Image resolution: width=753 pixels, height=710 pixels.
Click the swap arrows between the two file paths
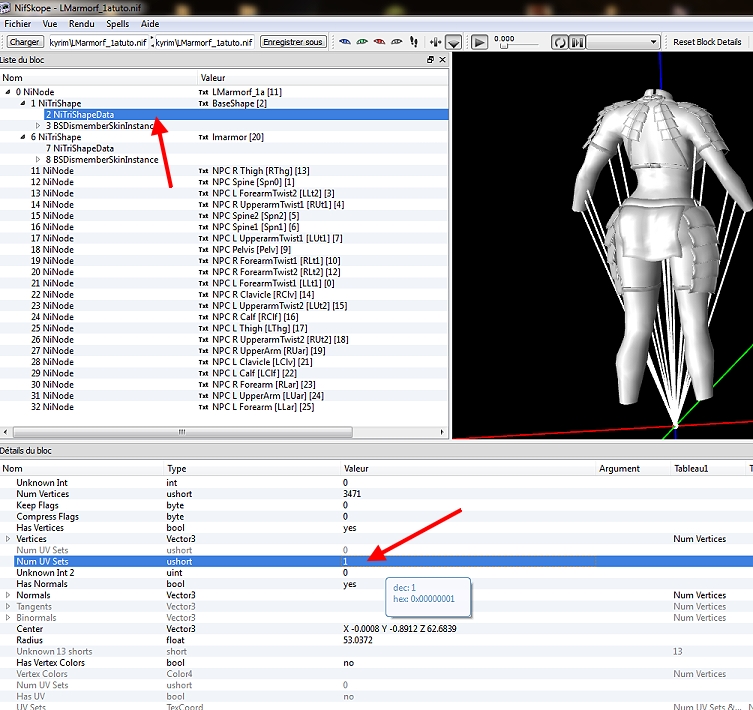click(x=152, y=42)
